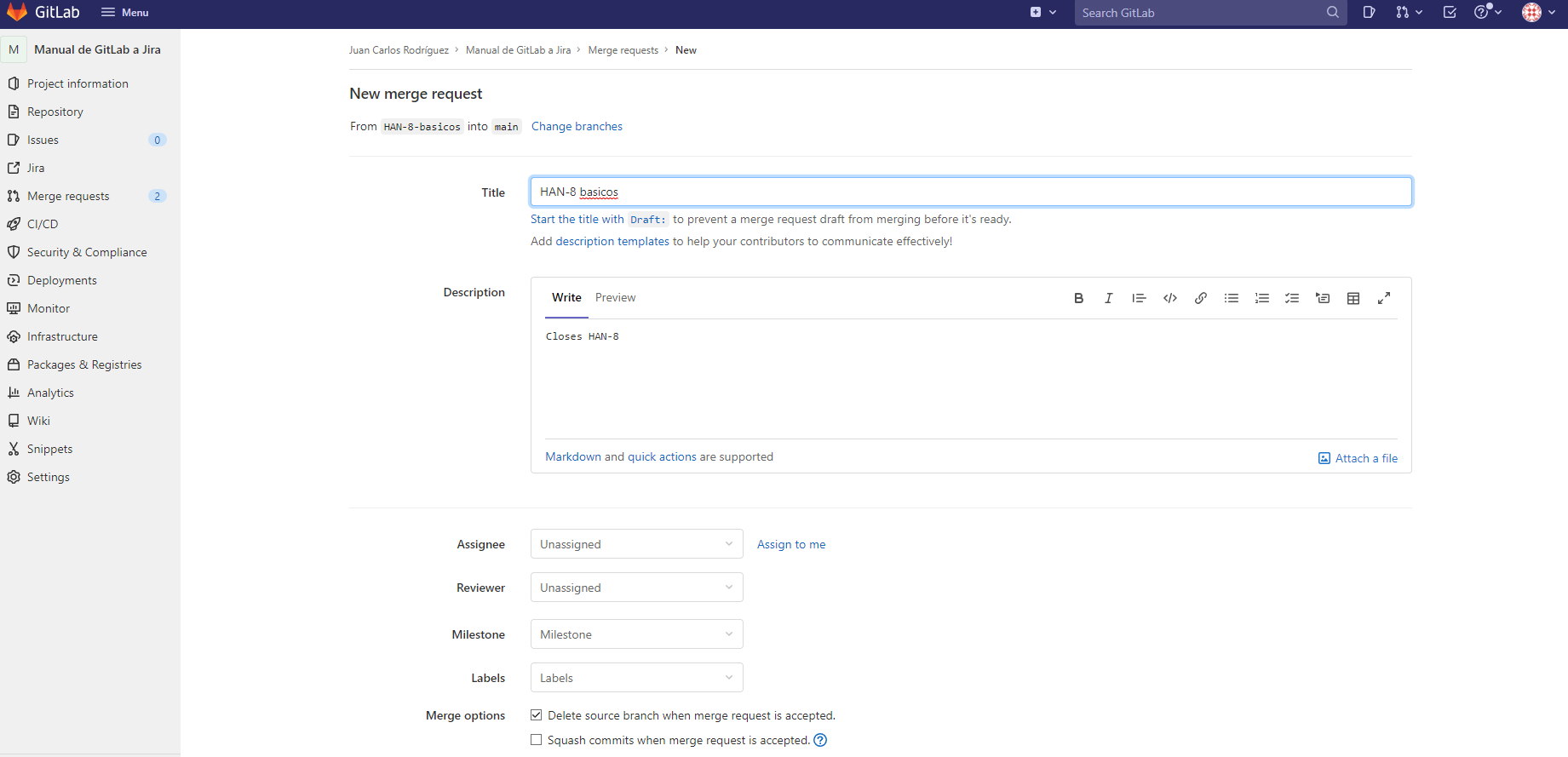
Task: Open Issues in sidebar
Action: (x=43, y=140)
